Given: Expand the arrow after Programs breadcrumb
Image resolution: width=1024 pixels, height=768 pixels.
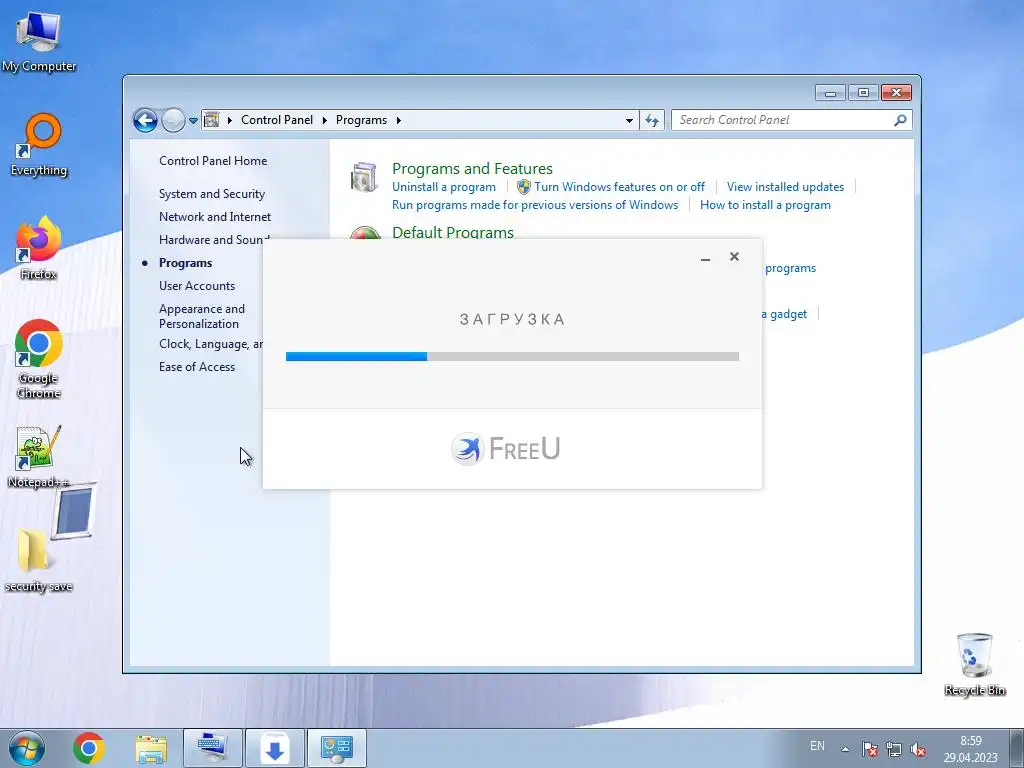Looking at the screenshot, I should pos(398,120).
